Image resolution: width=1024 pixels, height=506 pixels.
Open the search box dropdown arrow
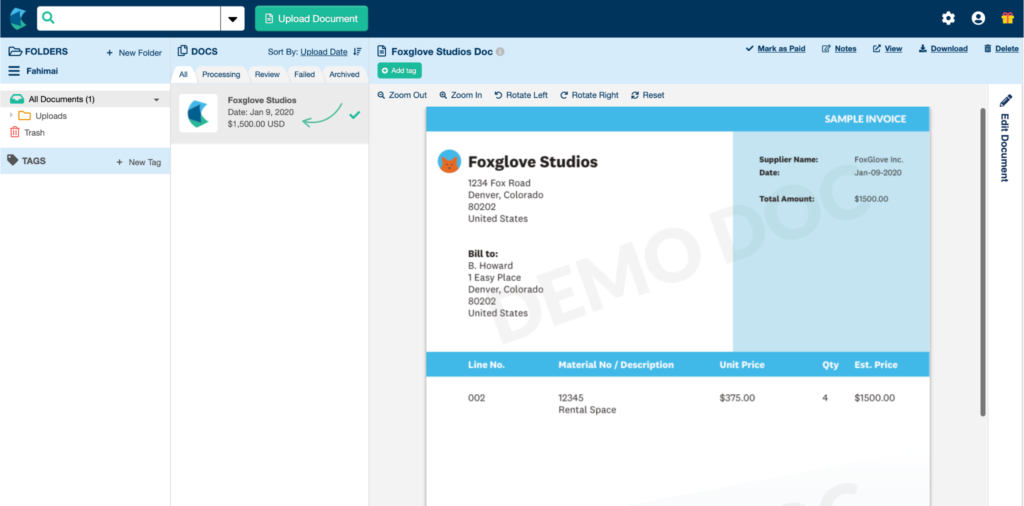tap(232, 19)
